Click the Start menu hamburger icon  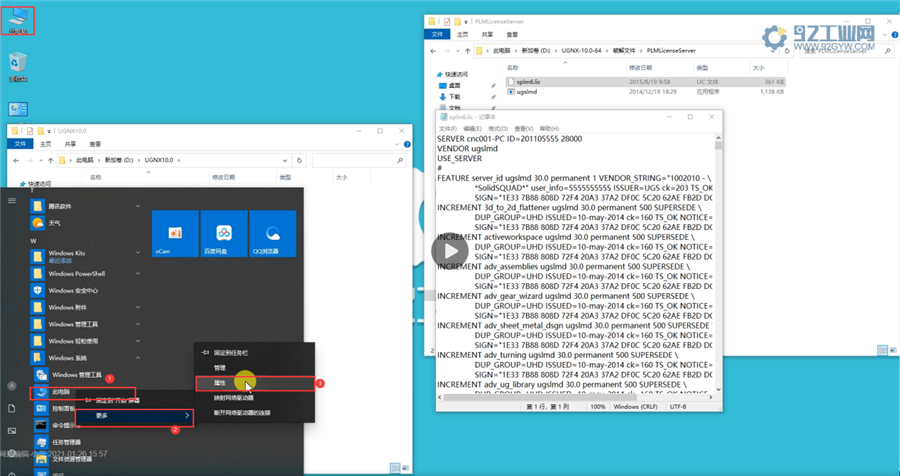11,200
